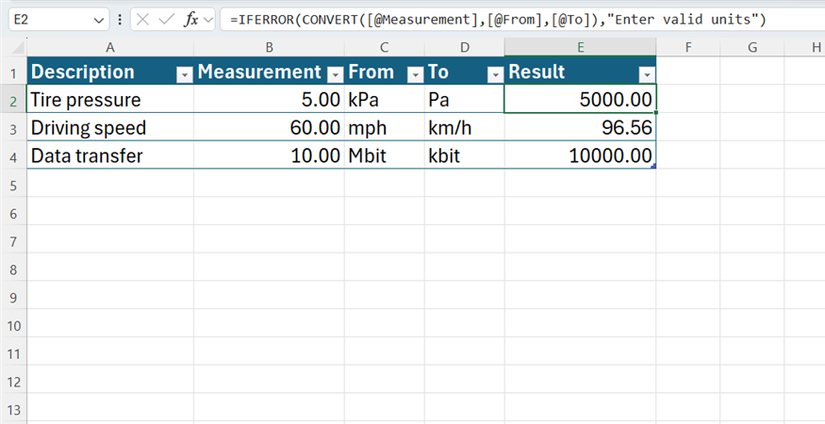Viewport: 825px width, 424px height.
Task: Expand the function dropdown beside fx
Action: coord(208,20)
